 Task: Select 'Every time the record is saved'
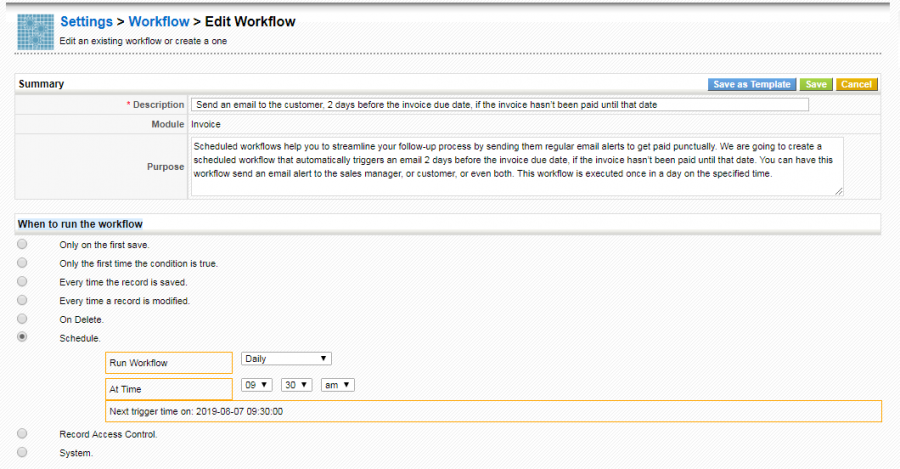point(22,282)
